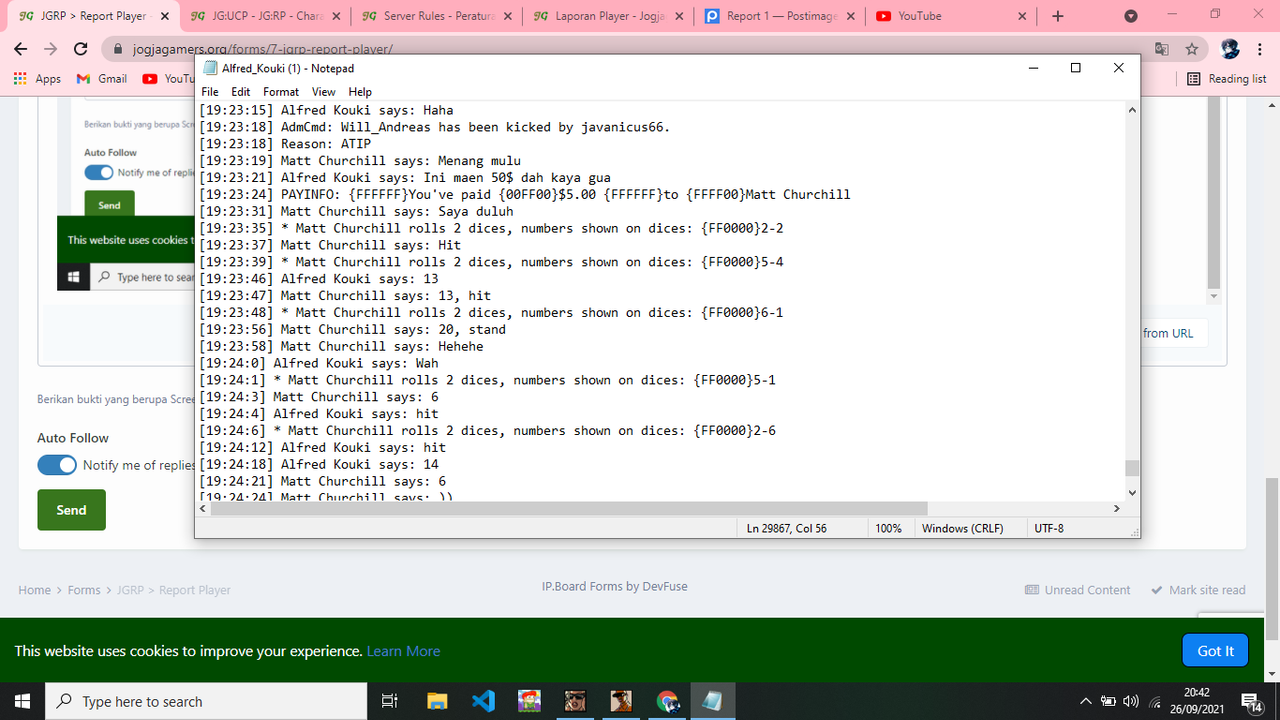Viewport: 1280px width, 720px height.
Task: Click the UTF-8 encoding status entry
Action: (1049, 528)
